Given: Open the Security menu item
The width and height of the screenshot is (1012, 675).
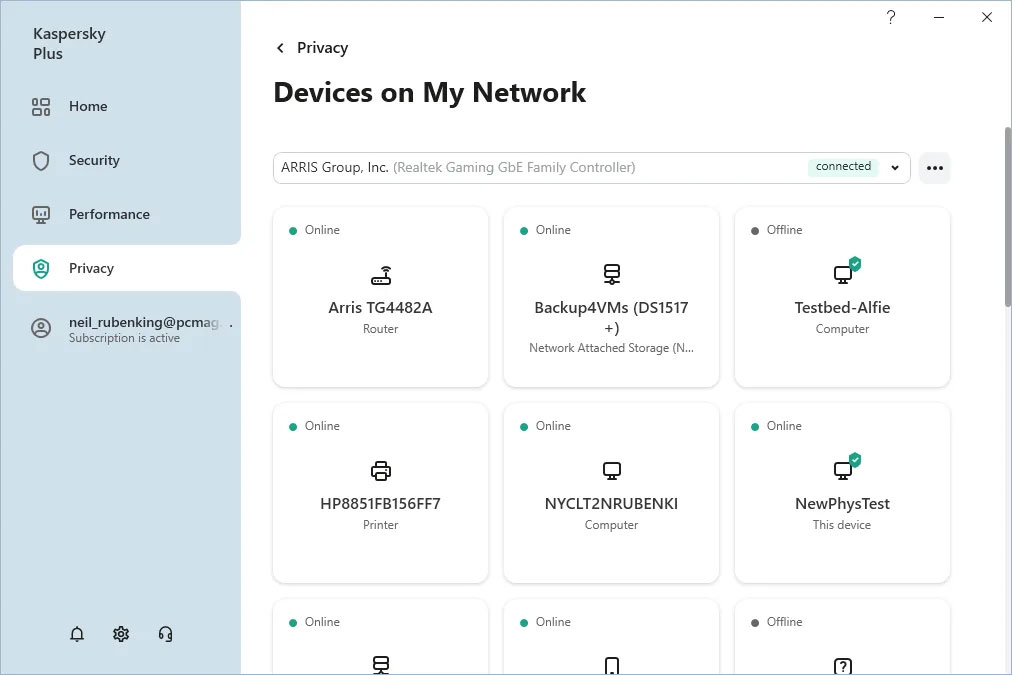Looking at the screenshot, I should tap(126, 161).
